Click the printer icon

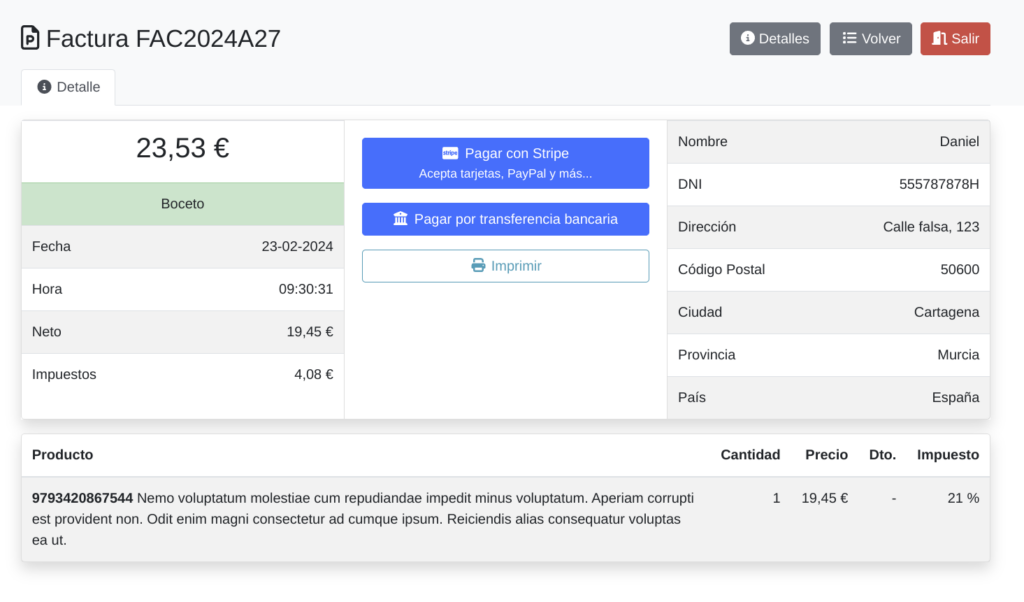pyautogui.click(x=478, y=266)
